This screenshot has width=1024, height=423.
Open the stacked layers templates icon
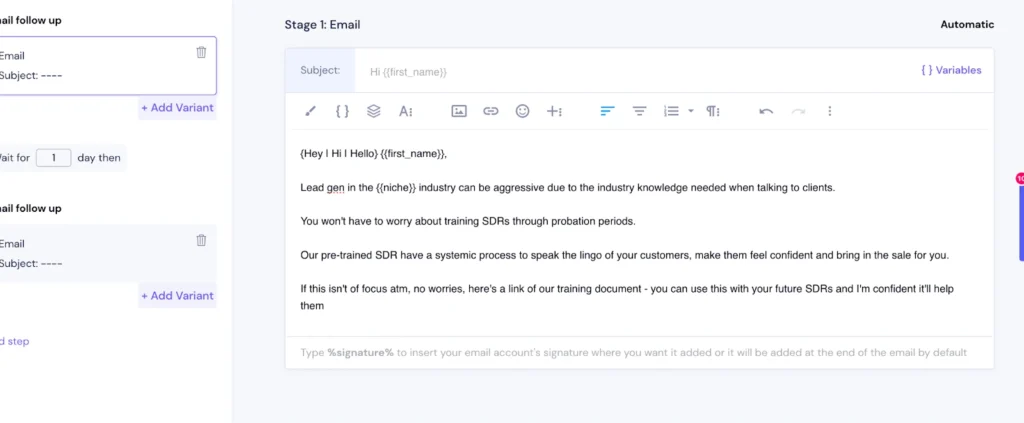coord(374,111)
